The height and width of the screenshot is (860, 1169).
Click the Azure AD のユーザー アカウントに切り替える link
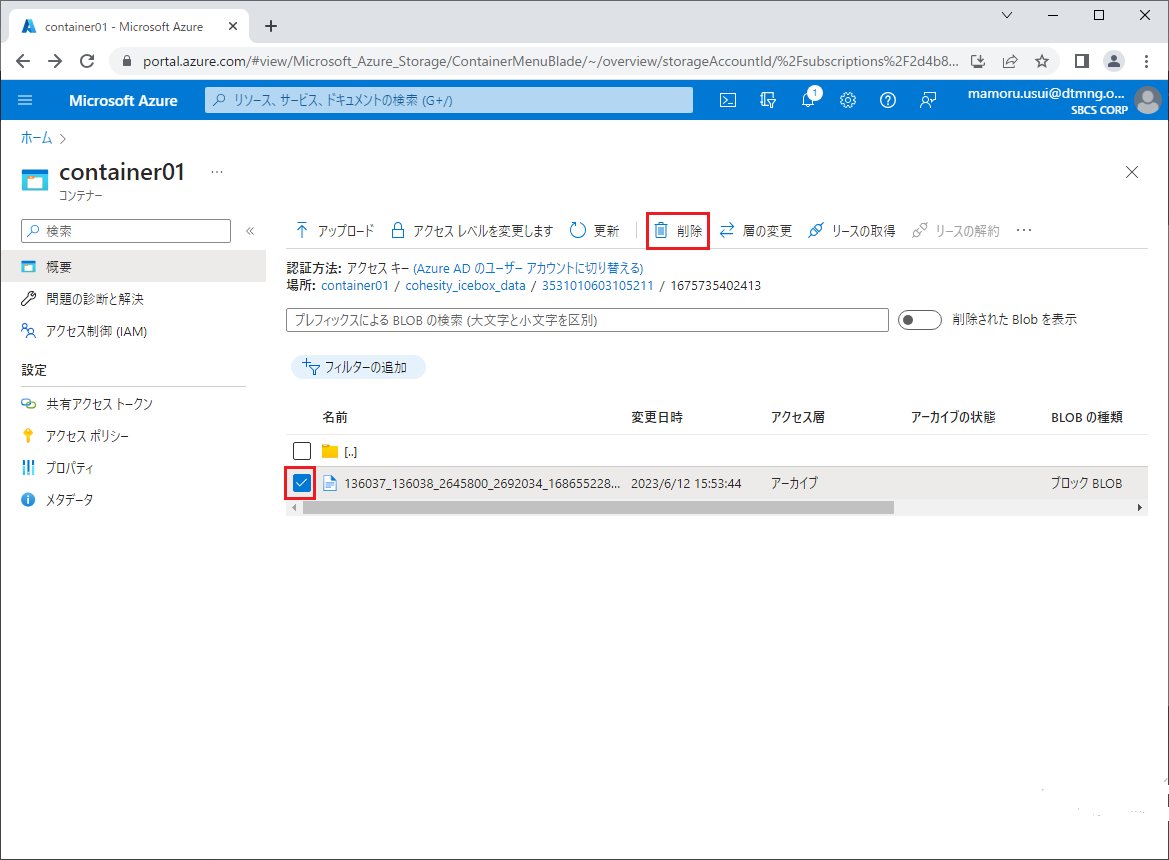click(528, 268)
